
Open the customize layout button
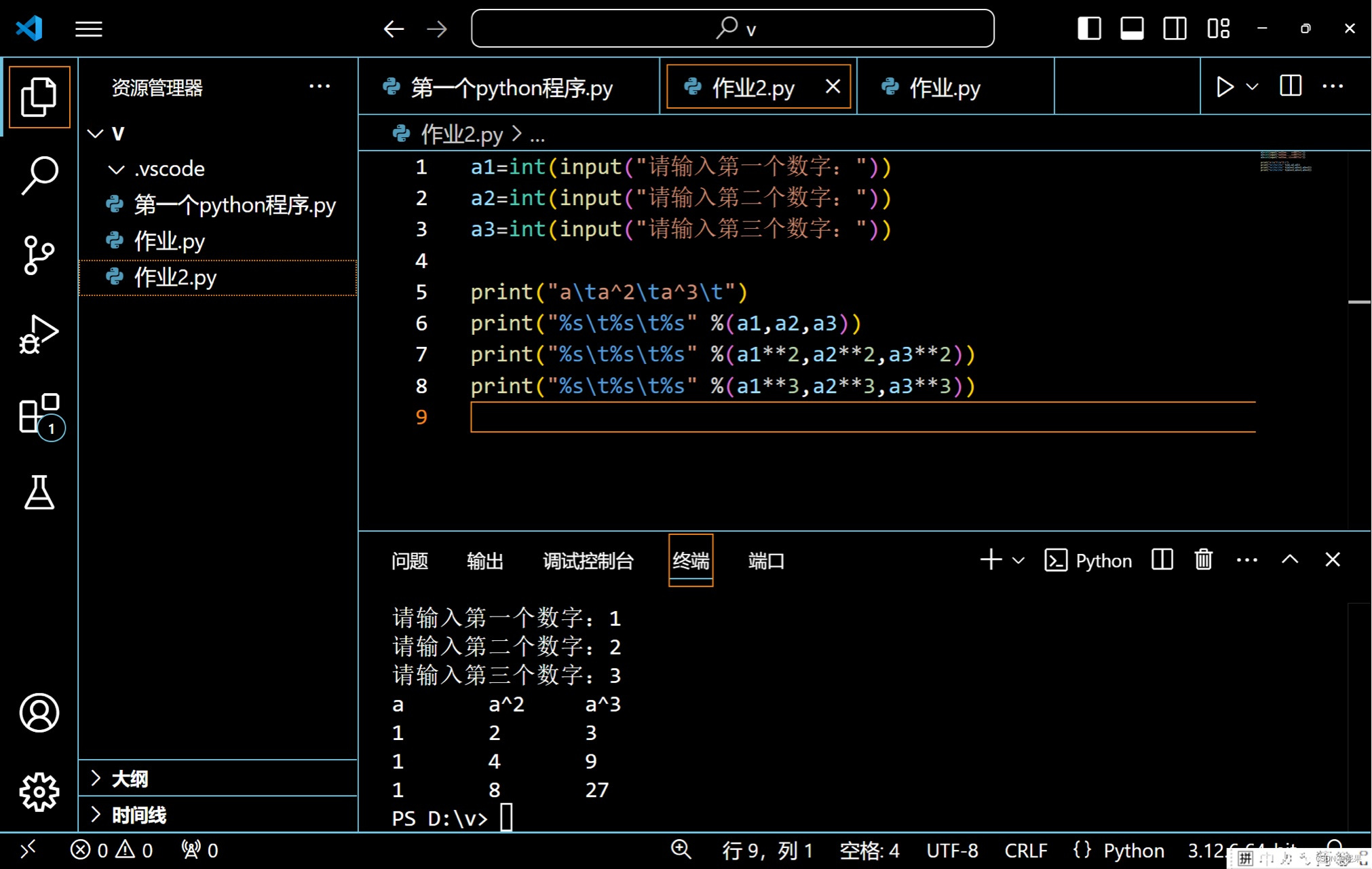tap(1218, 29)
